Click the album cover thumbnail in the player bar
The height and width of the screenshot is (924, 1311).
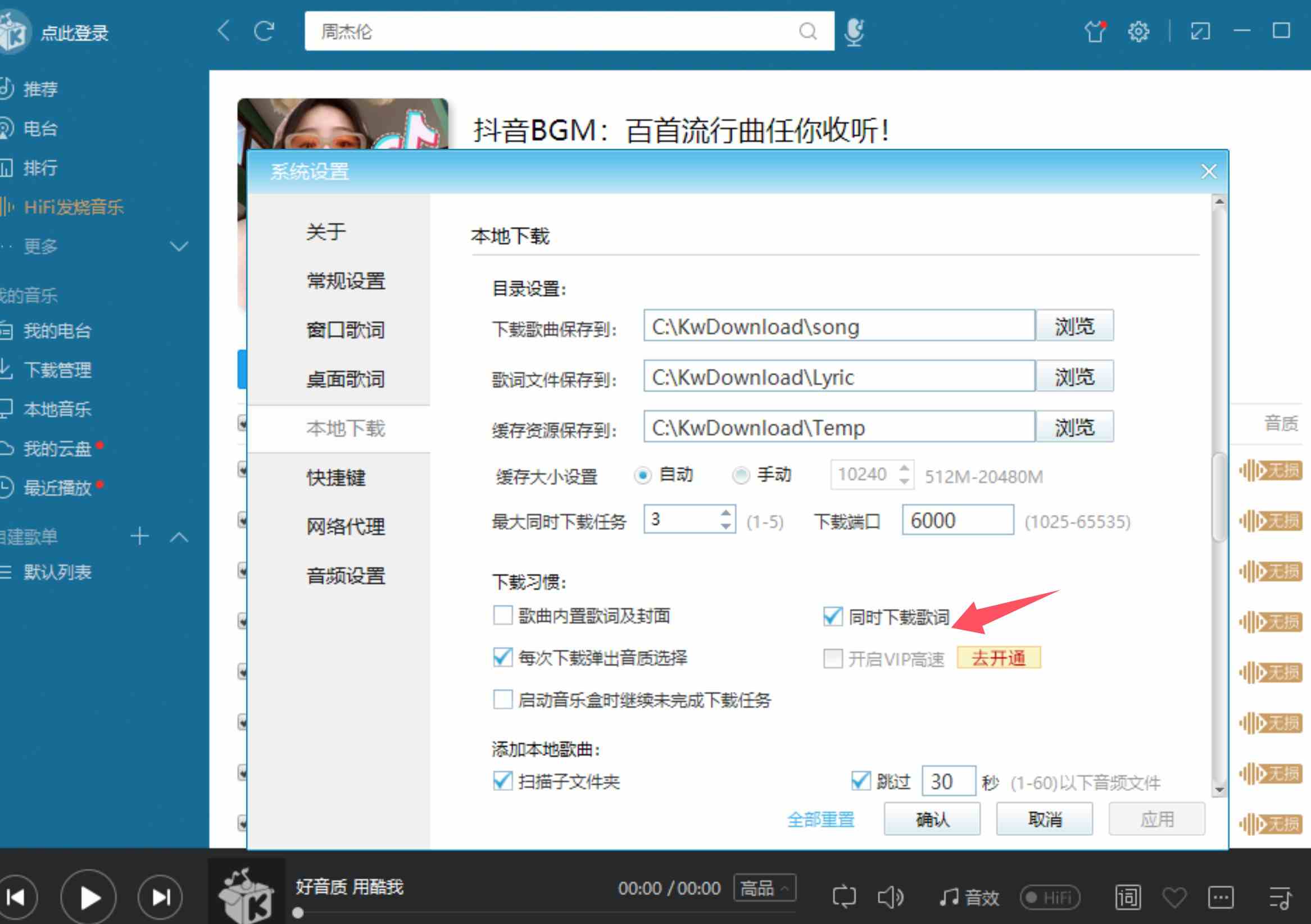(x=247, y=891)
